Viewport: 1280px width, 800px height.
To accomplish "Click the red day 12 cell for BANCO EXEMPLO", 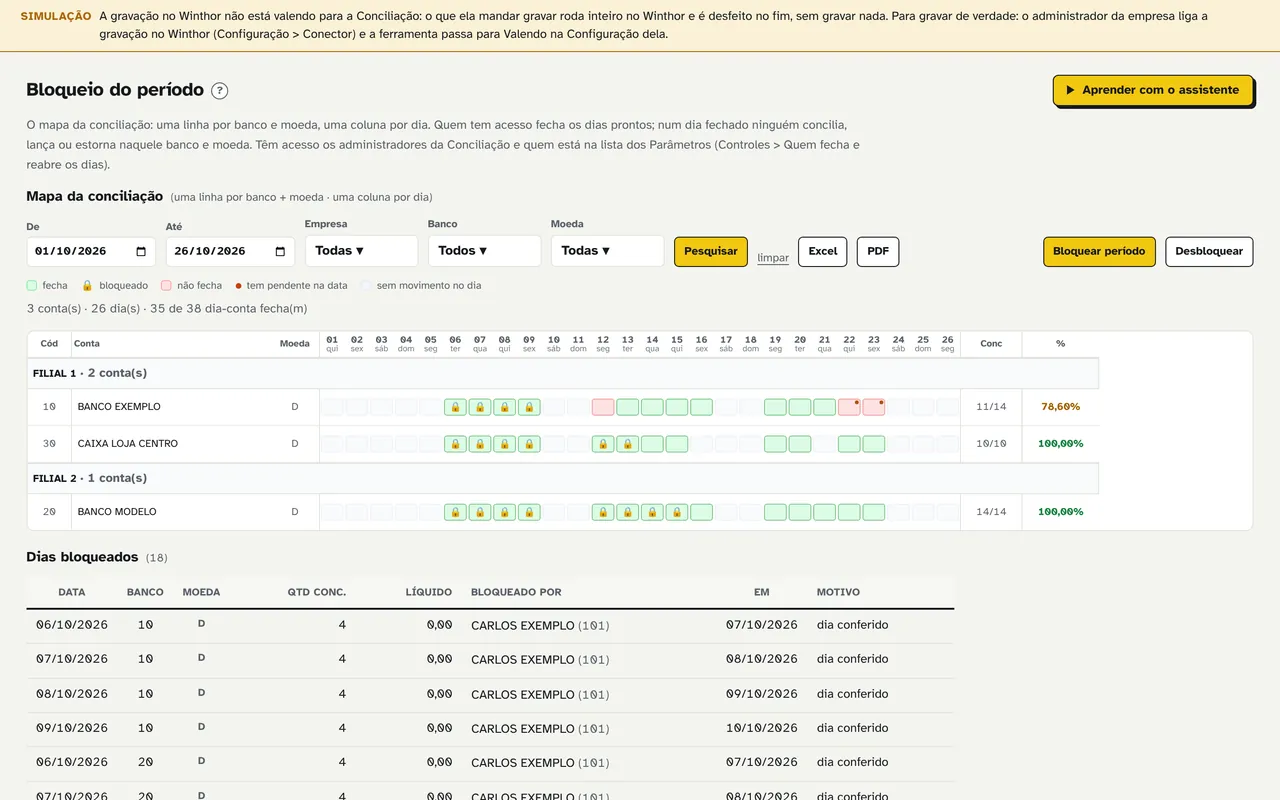I will click(603, 407).
